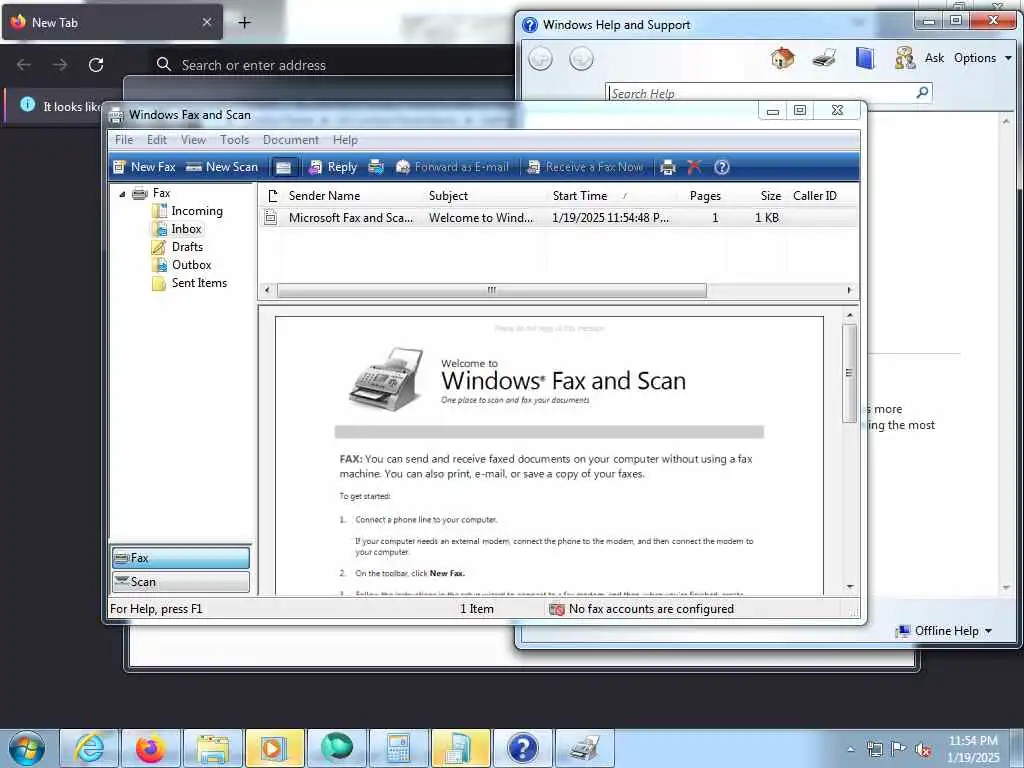
Task: Open Windows Media Player from taskbar
Action: click(x=275, y=748)
